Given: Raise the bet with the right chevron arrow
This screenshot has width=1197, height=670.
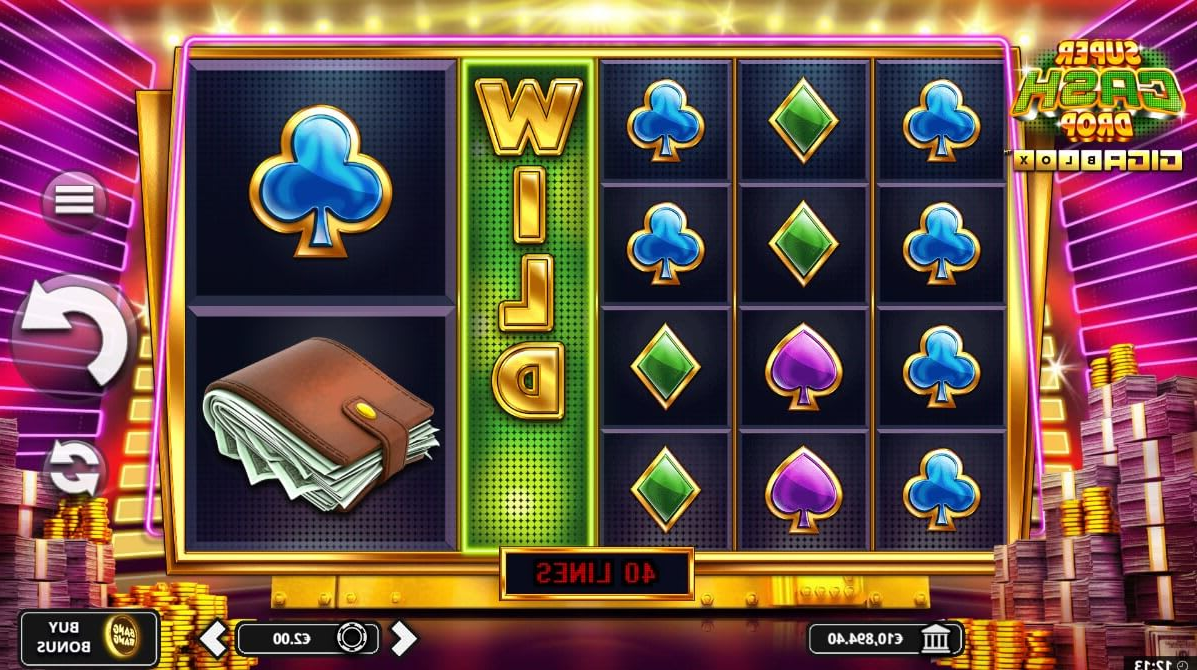Looking at the screenshot, I should point(403,638).
